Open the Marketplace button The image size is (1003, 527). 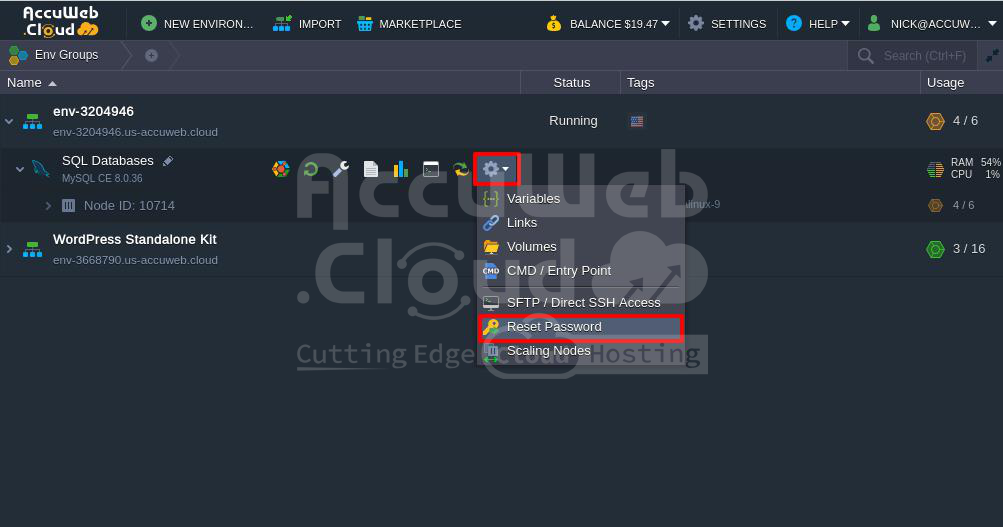409,24
